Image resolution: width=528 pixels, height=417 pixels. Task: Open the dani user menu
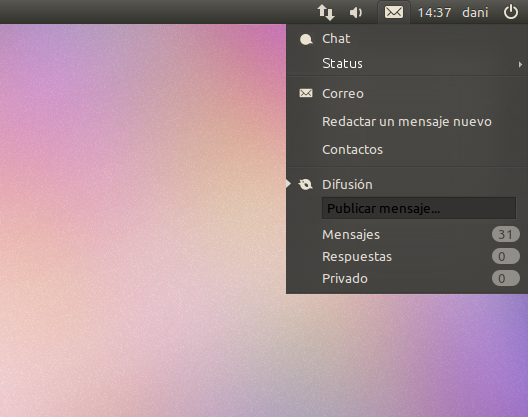point(475,13)
